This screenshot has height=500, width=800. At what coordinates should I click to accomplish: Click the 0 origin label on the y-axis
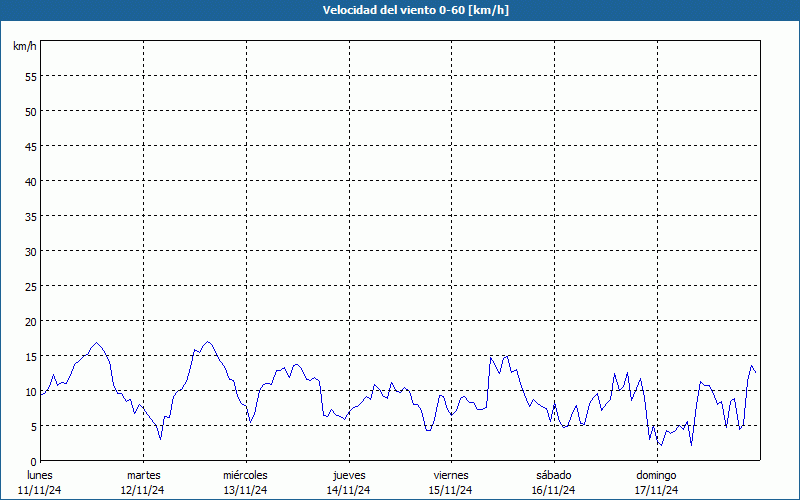(33, 461)
